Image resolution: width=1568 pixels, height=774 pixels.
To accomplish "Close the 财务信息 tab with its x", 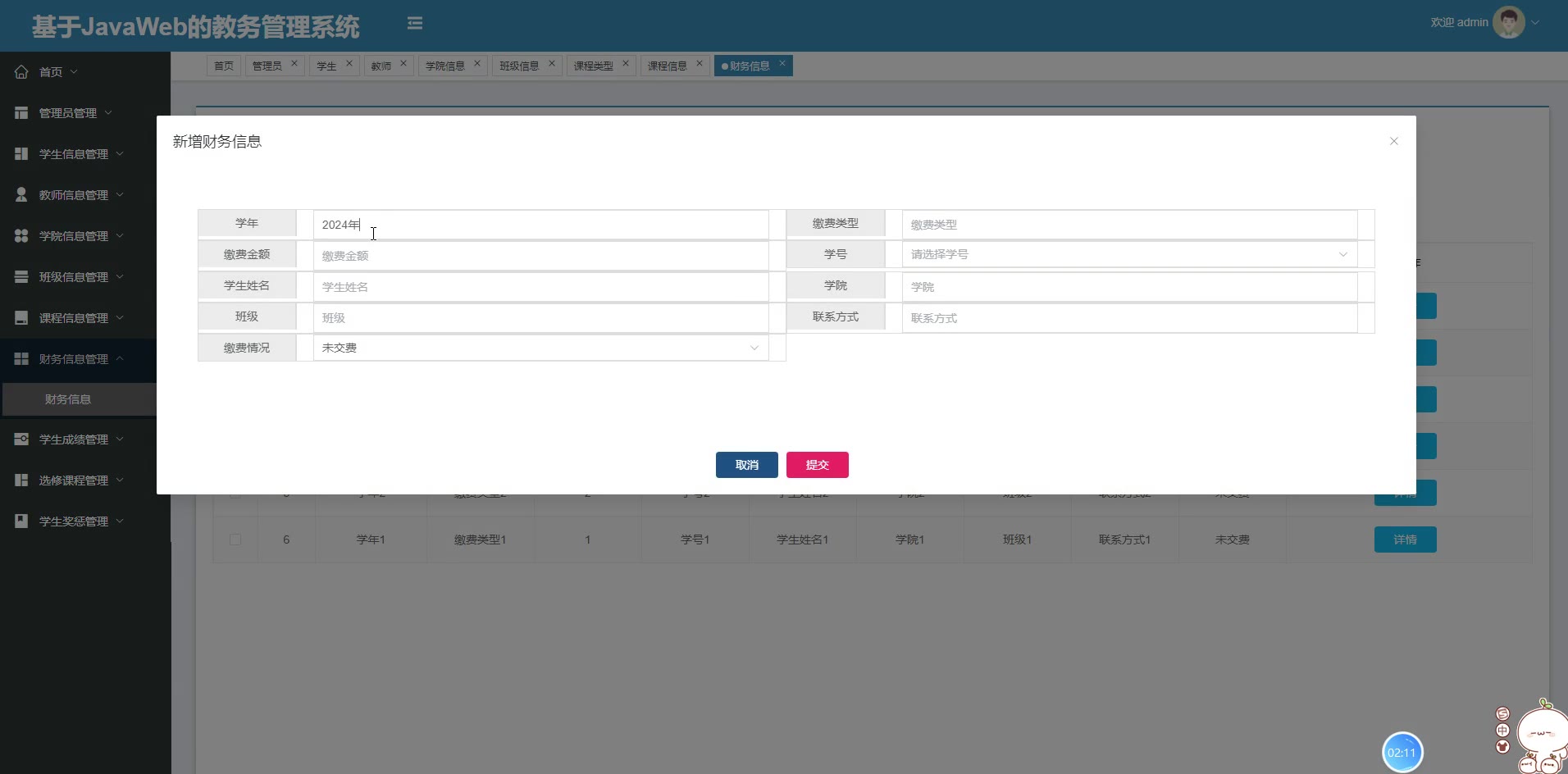I will tap(782, 63).
